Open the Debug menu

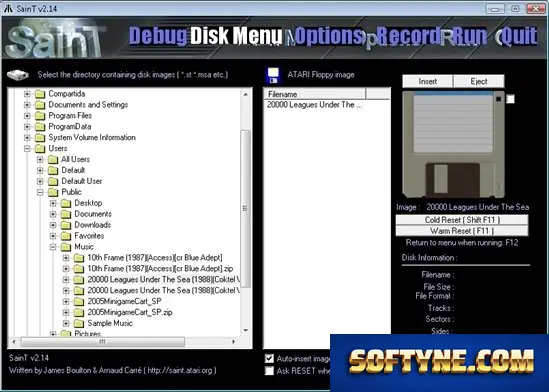158,36
